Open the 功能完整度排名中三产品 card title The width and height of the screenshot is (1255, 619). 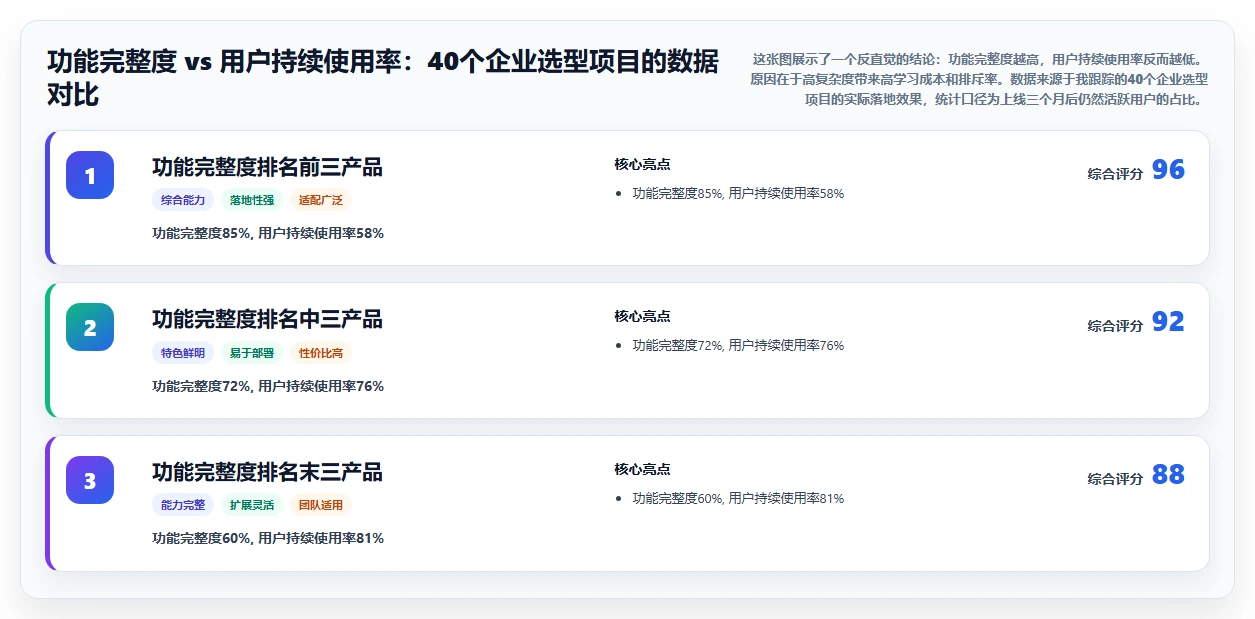pyautogui.click(x=267, y=319)
